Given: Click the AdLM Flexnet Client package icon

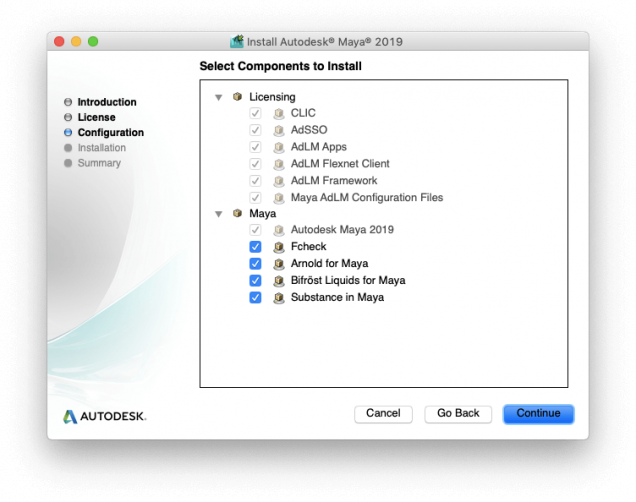Looking at the screenshot, I should (279, 164).
